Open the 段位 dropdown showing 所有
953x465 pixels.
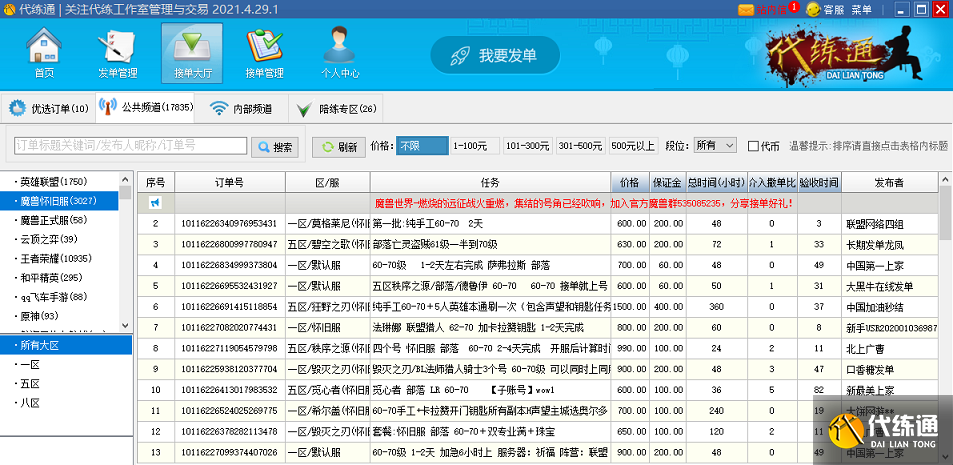716,146
